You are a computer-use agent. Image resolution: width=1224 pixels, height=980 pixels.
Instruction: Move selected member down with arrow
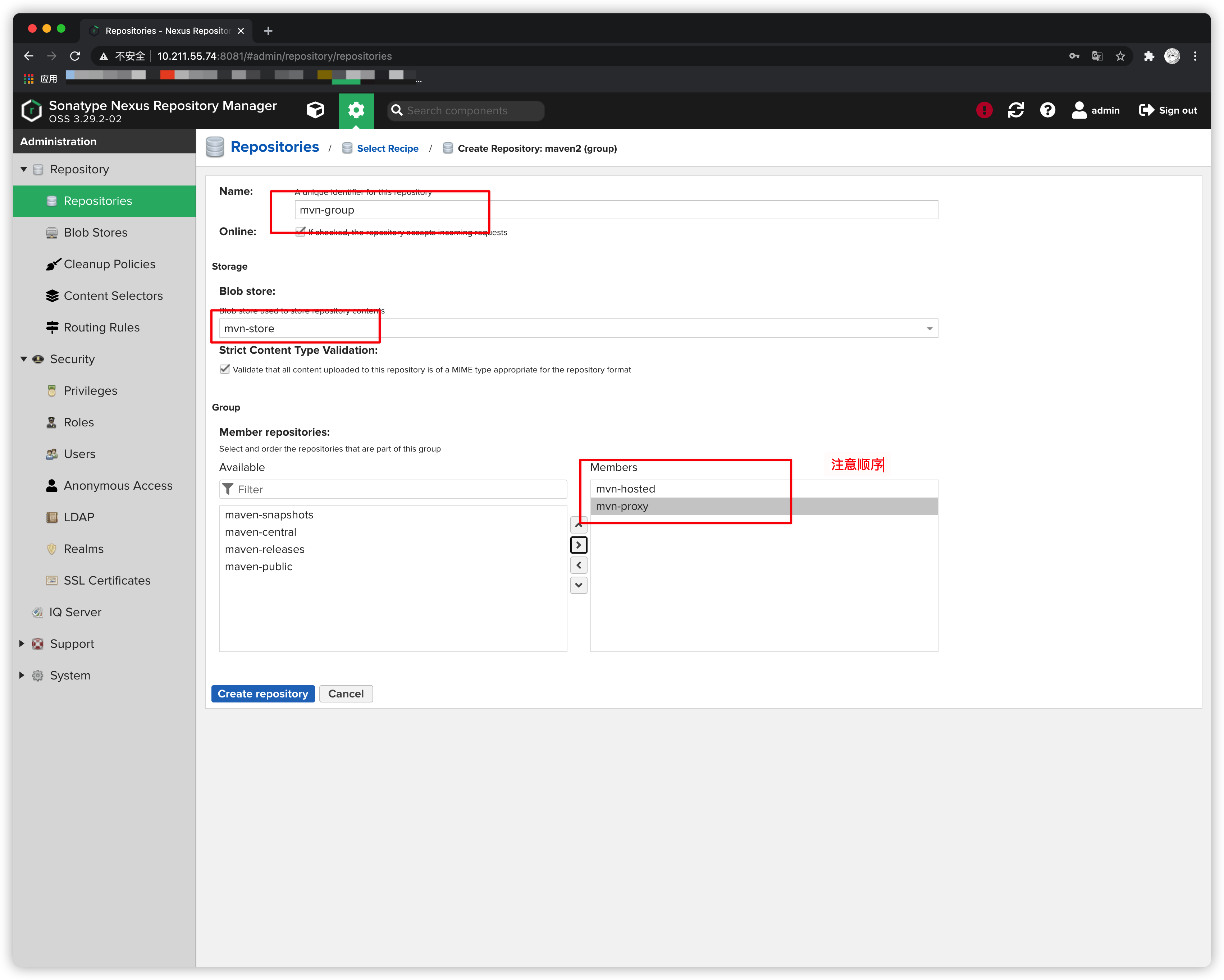(579, 585)
